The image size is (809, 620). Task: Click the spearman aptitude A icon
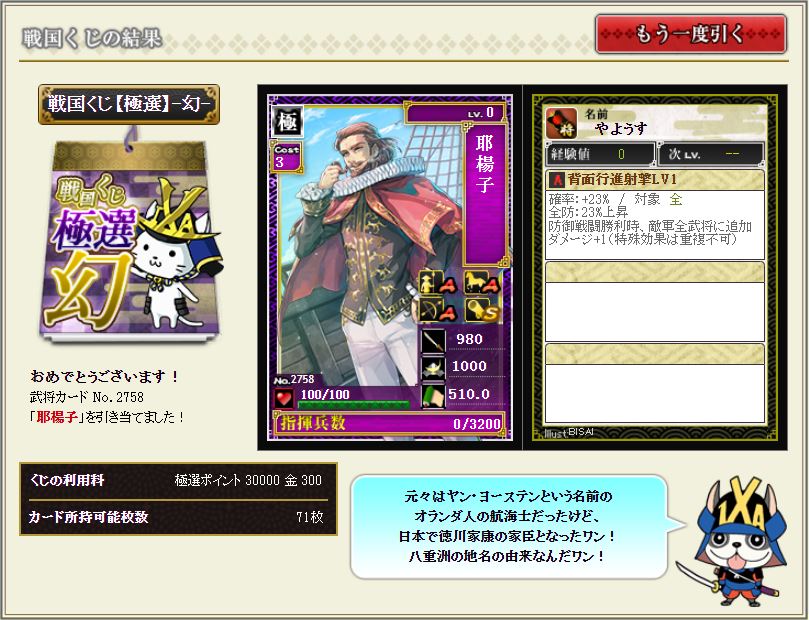click(x=438, y=283)
